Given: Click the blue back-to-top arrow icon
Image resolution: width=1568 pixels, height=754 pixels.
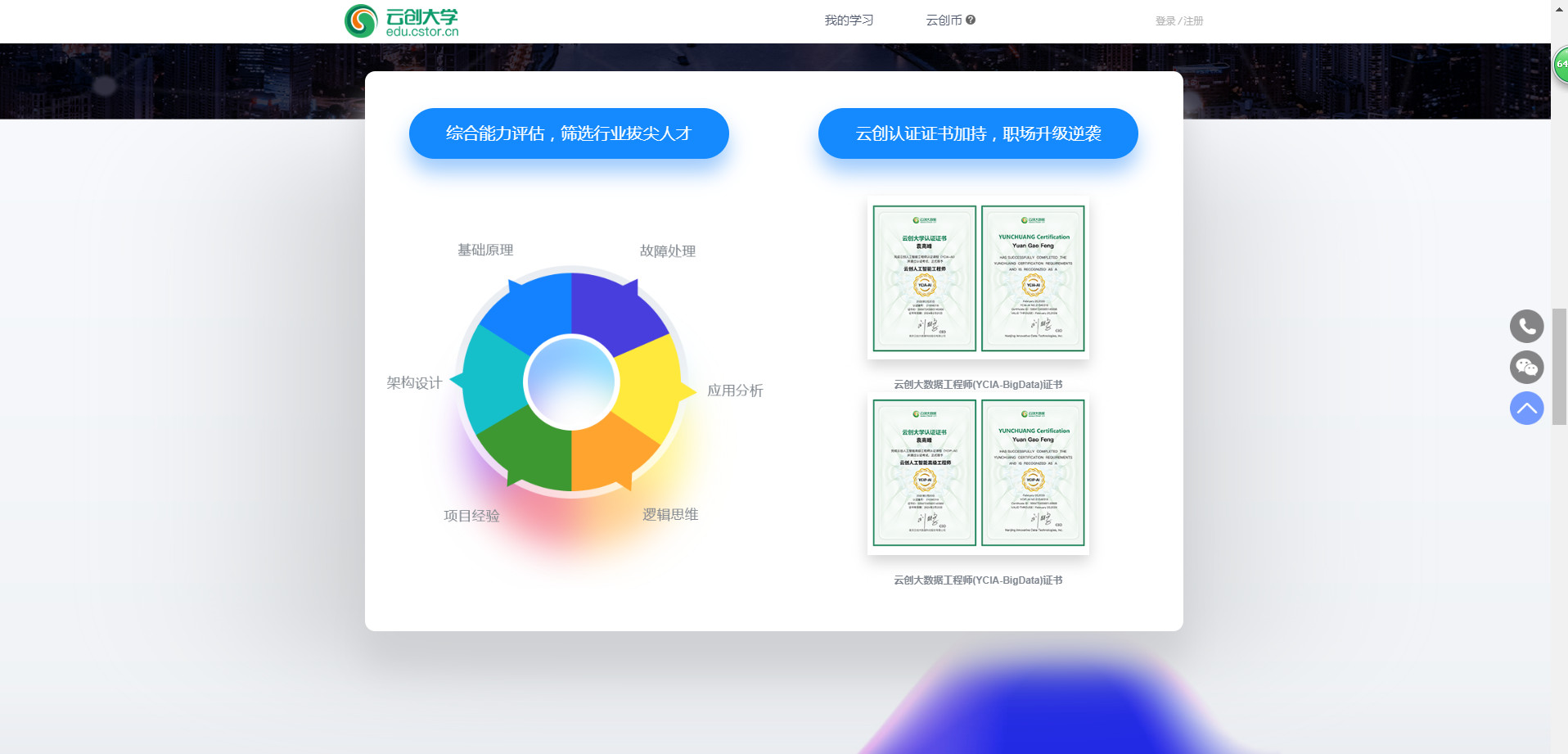Looking at the screenshot, I should 1525,408.
